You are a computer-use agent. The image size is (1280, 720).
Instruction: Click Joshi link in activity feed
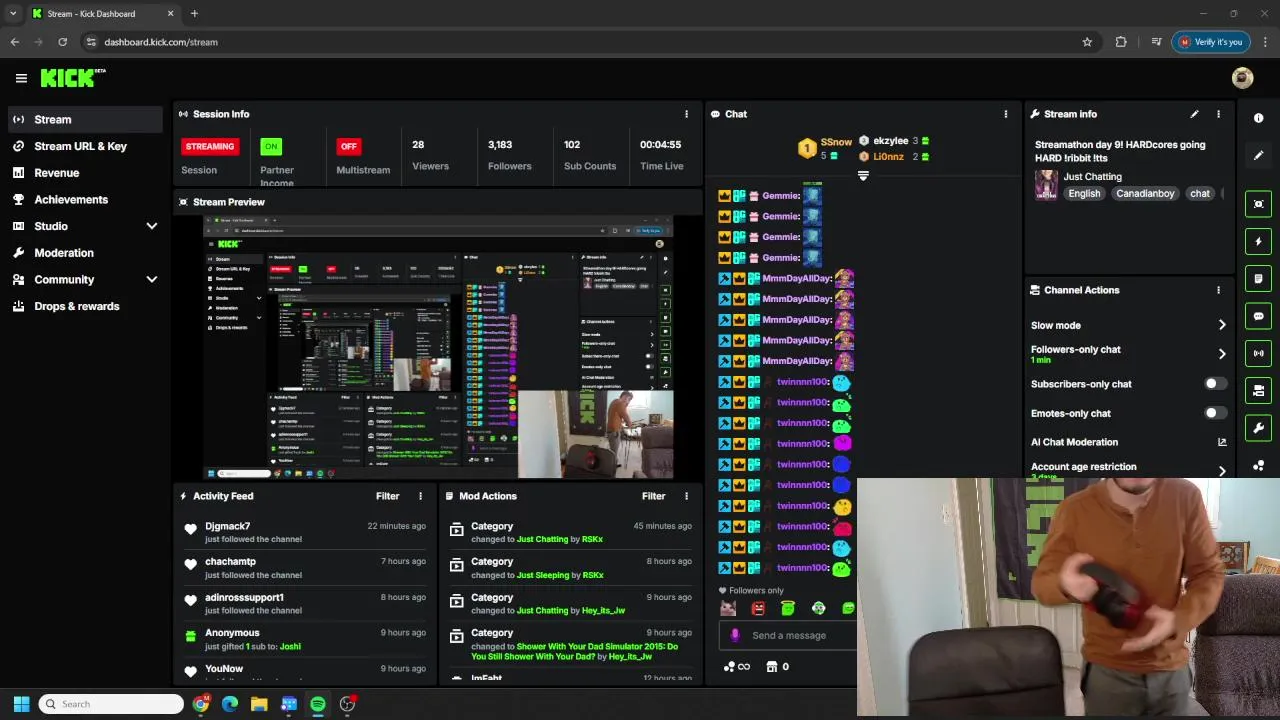[290, 647]
